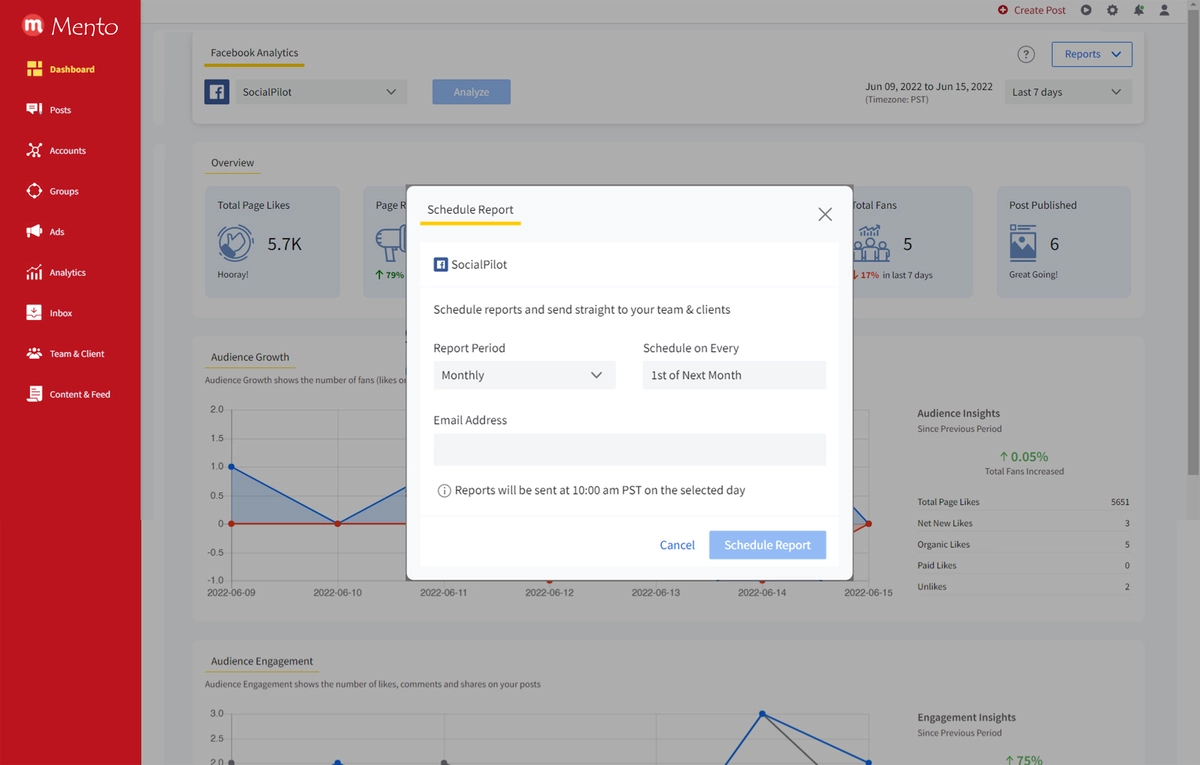
Task: Click the blue Schedule Report button
Action: pyautogui.click(x=768, y=545)
